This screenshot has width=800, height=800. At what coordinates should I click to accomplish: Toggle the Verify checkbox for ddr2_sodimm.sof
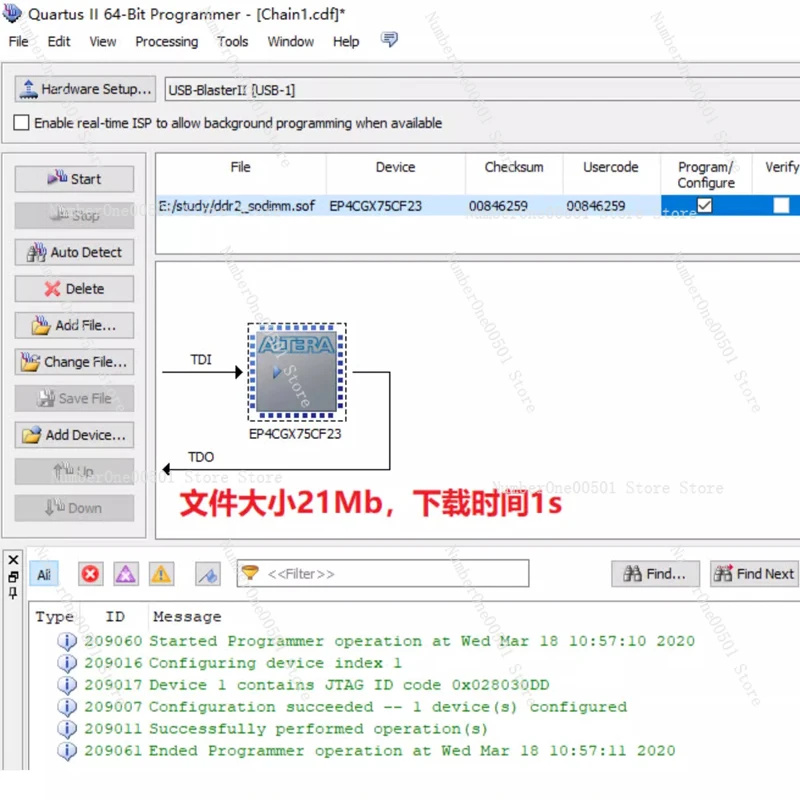point(781,205)
